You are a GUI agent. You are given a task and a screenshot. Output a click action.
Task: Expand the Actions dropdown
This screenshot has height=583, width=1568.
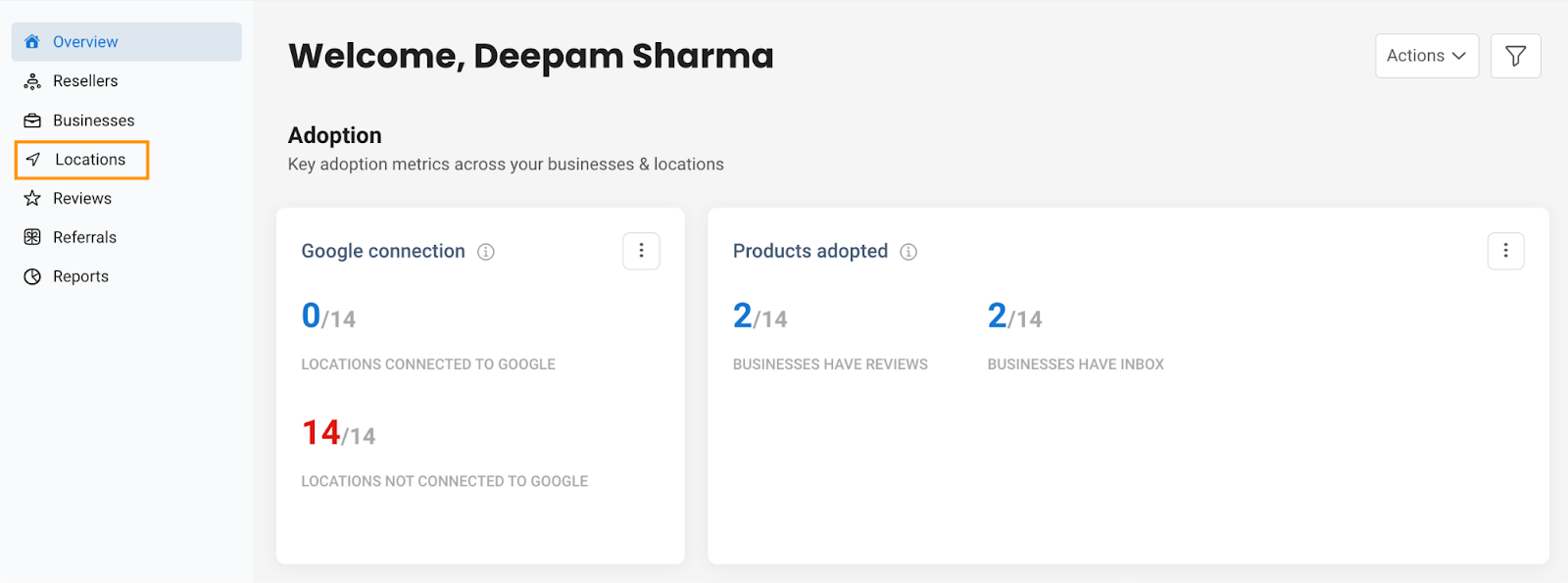(x=1427, y=56)
